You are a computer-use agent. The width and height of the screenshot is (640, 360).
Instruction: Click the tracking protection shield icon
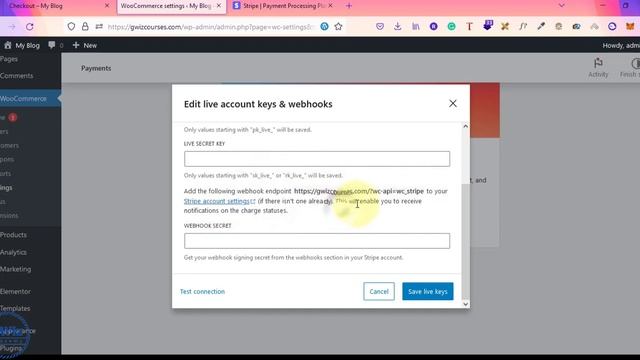click(71, 27)
